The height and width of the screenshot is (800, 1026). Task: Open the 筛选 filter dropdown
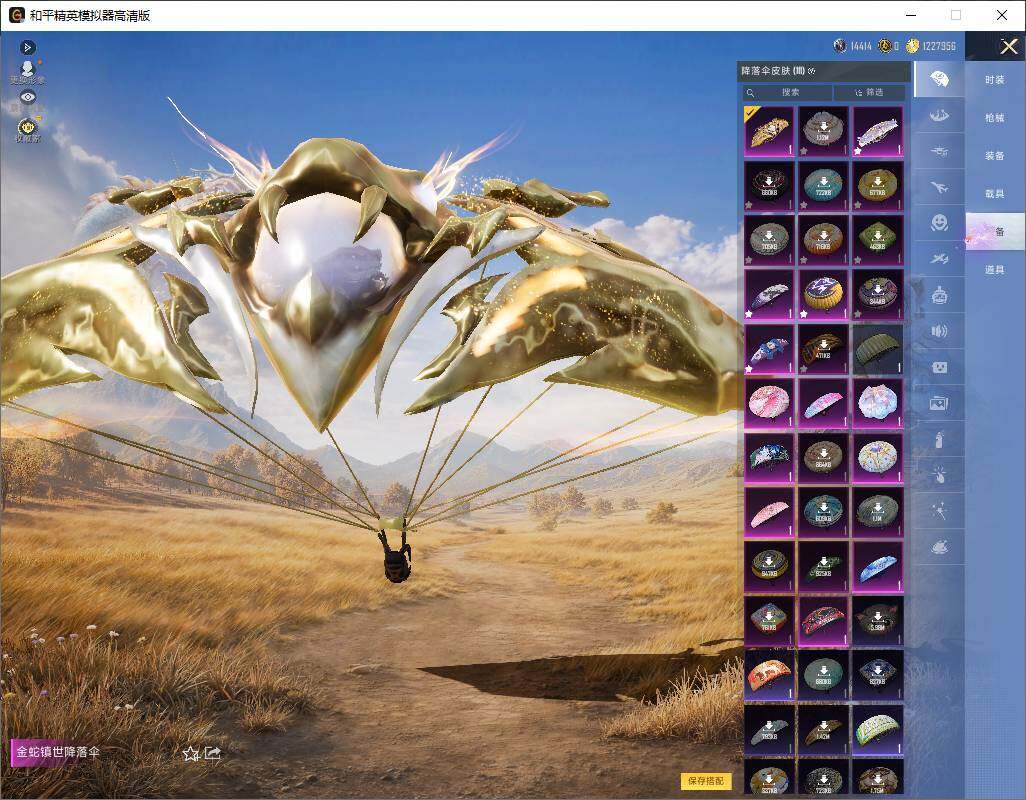pyautogui.click(x=870, y=92)
